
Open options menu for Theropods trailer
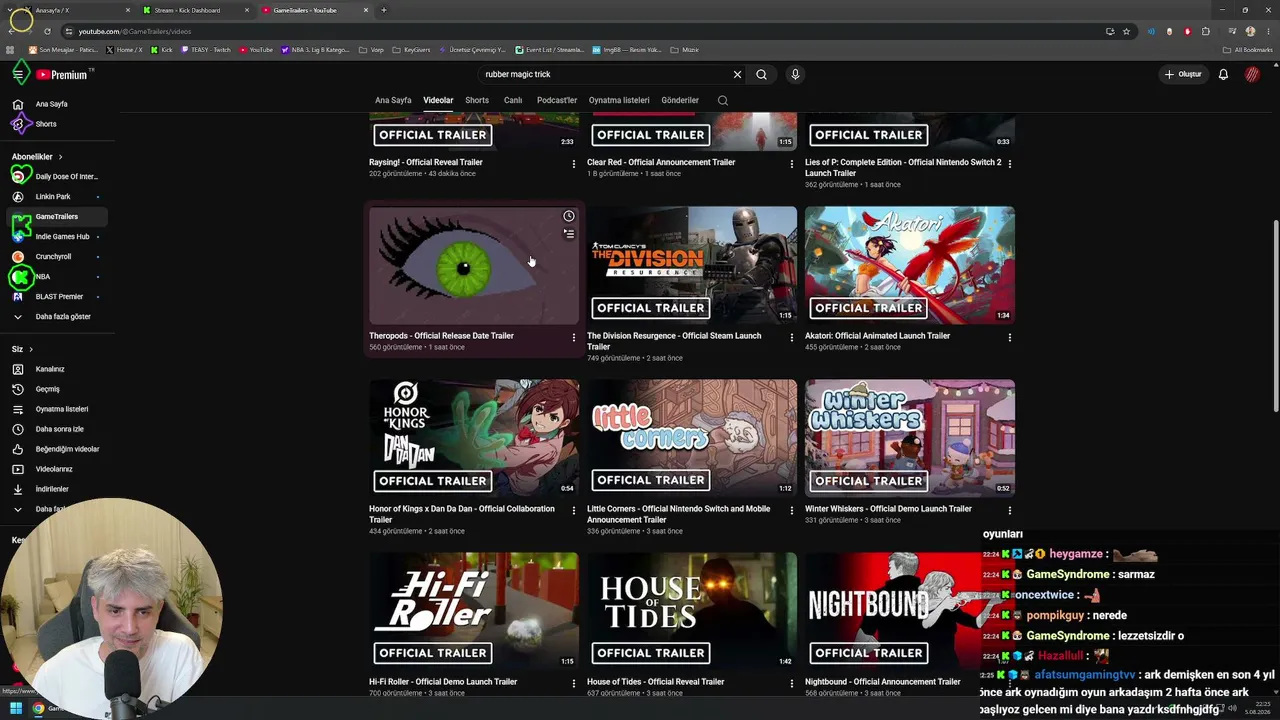(573, 337)
